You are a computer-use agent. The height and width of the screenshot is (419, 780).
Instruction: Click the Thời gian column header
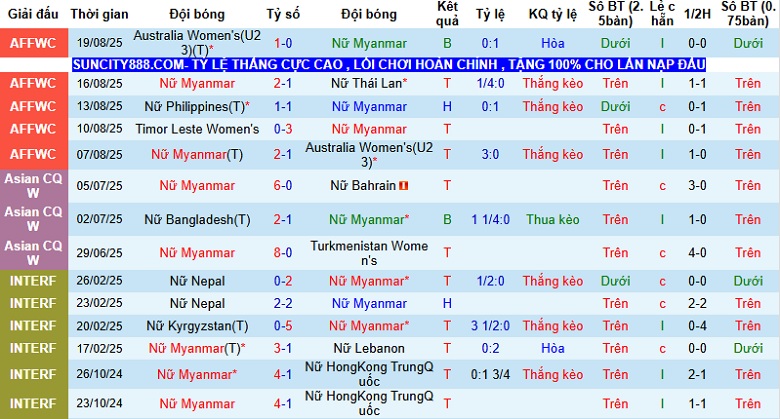(99, 14)
